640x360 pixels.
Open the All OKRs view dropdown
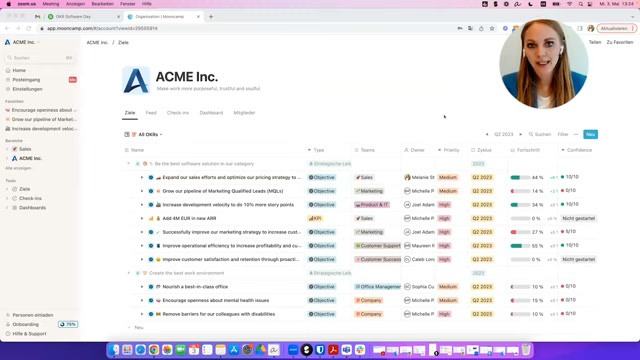[147, 134]
